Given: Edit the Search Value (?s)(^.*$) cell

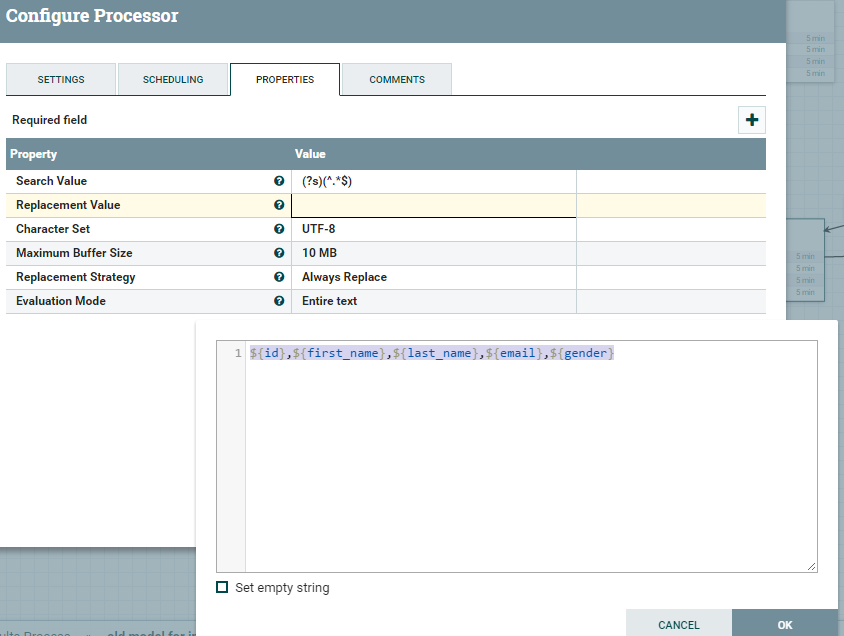Looking at the screenshot, I should 434,181.
